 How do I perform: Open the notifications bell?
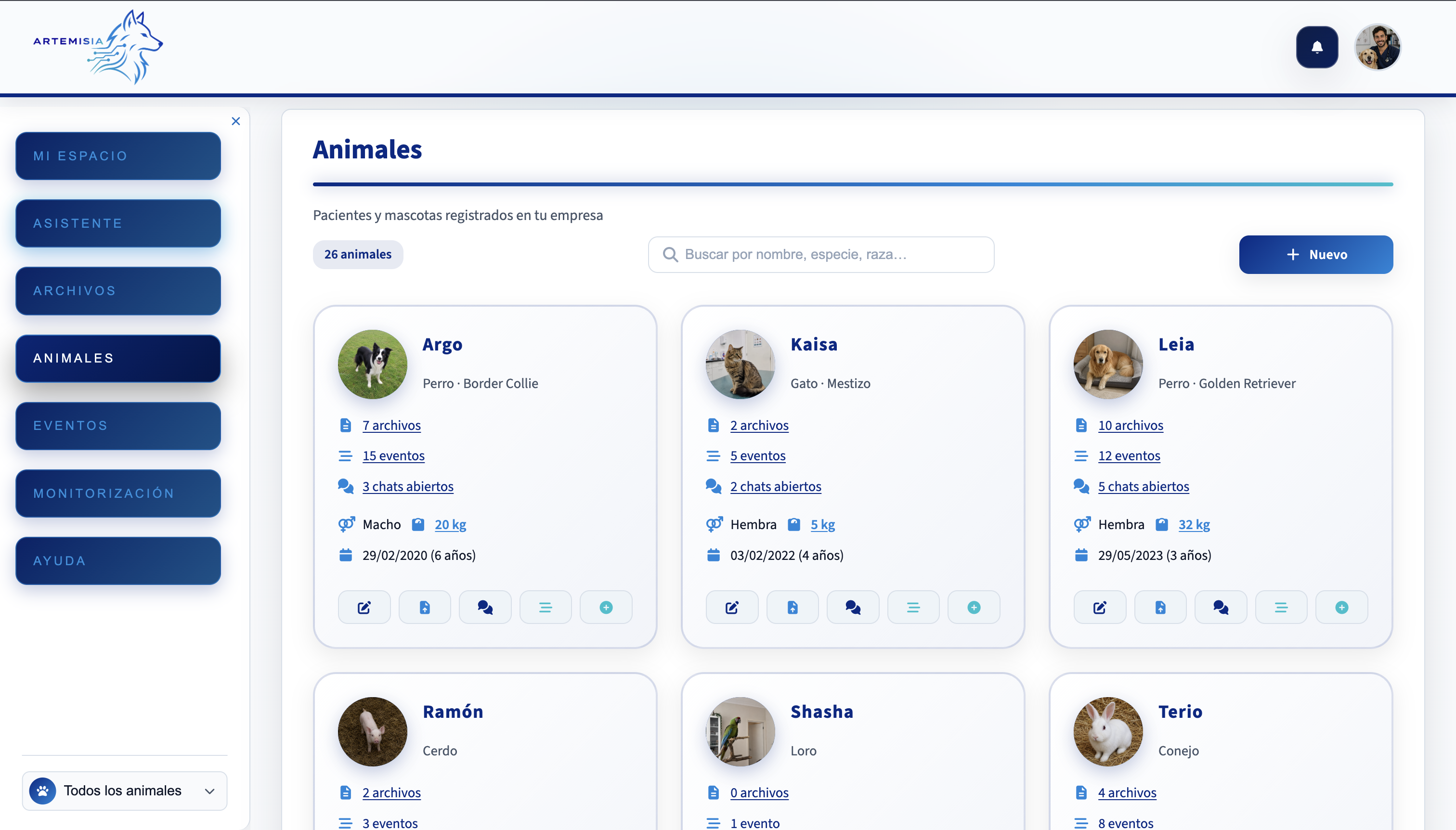point(1317,47)
